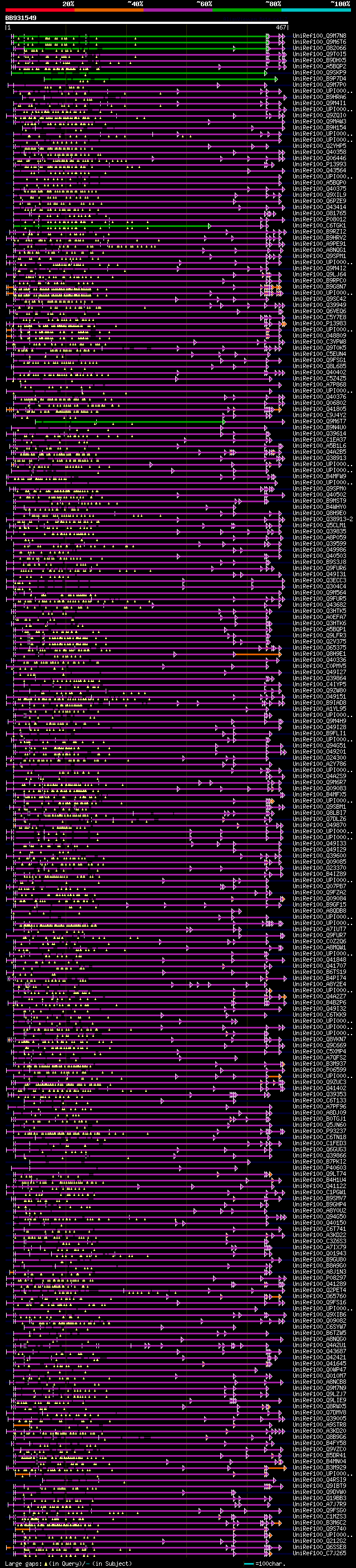
Task: Pick the UniRef100_Q2YHP5 label
Action: [319, 146]
